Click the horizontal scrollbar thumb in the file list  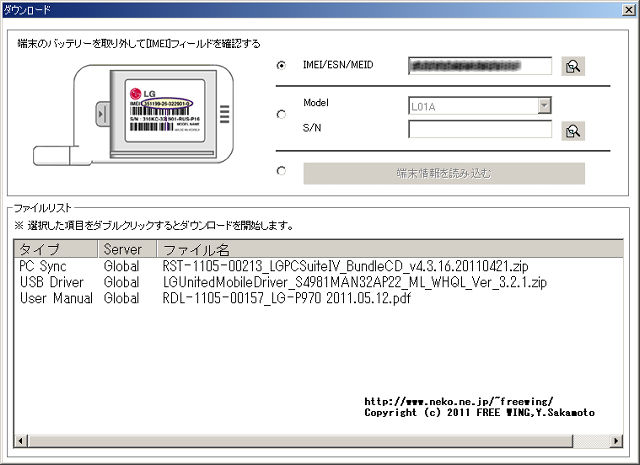tap(300, 441)
